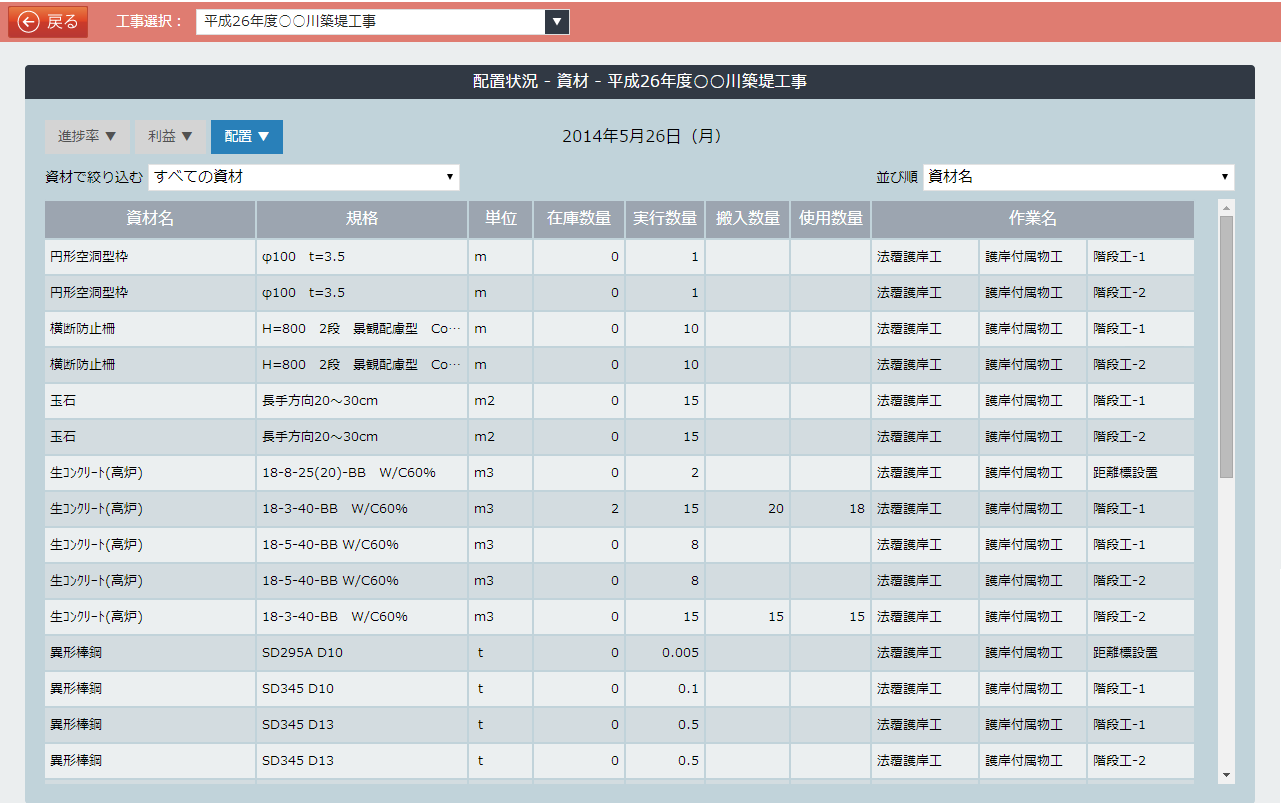Click the vertical scrollbar thumb

pos(1226,347)
